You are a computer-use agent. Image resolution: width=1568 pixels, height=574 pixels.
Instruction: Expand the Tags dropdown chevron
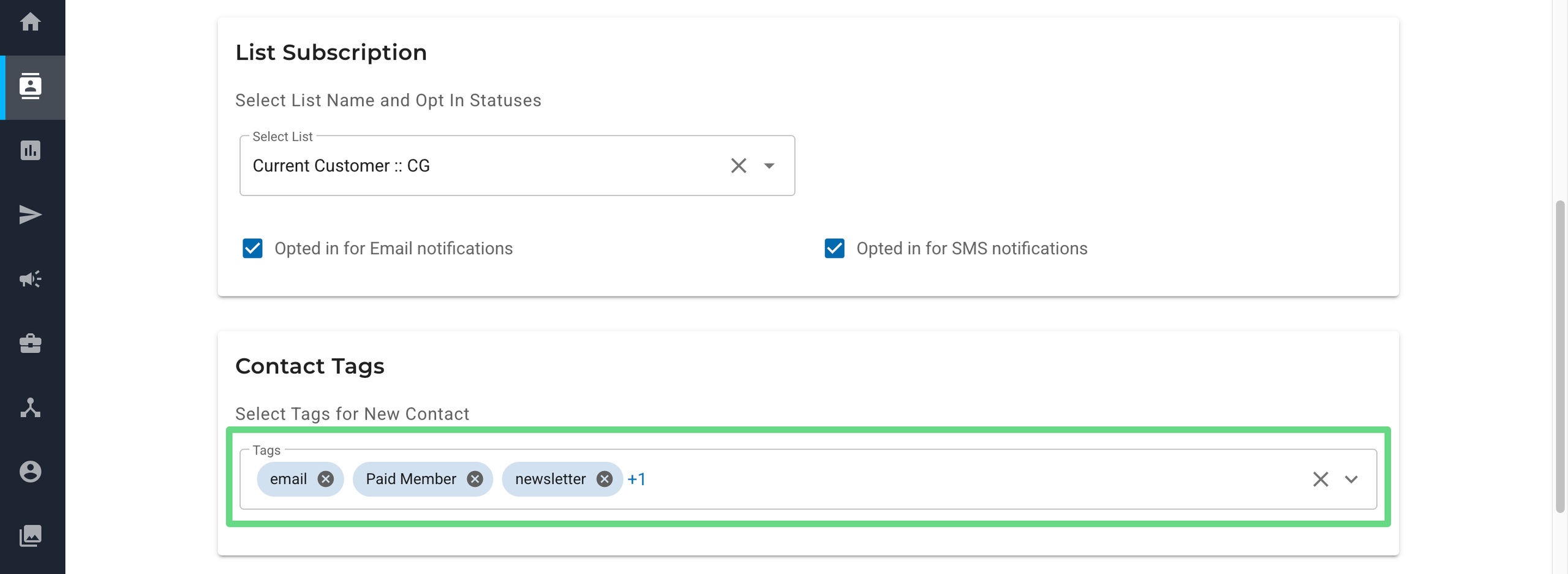click(x=1351, y=479)
